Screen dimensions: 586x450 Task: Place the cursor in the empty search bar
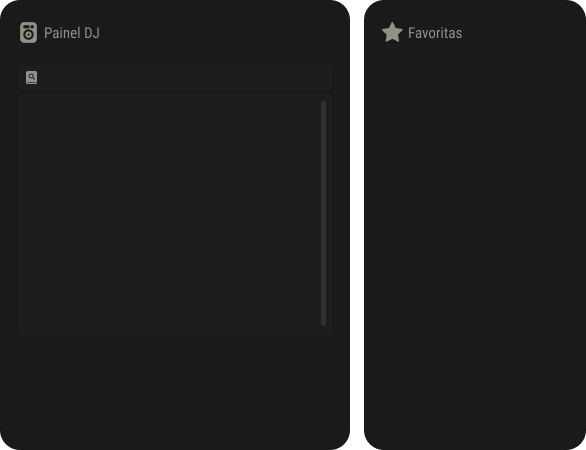pos(183,78)
